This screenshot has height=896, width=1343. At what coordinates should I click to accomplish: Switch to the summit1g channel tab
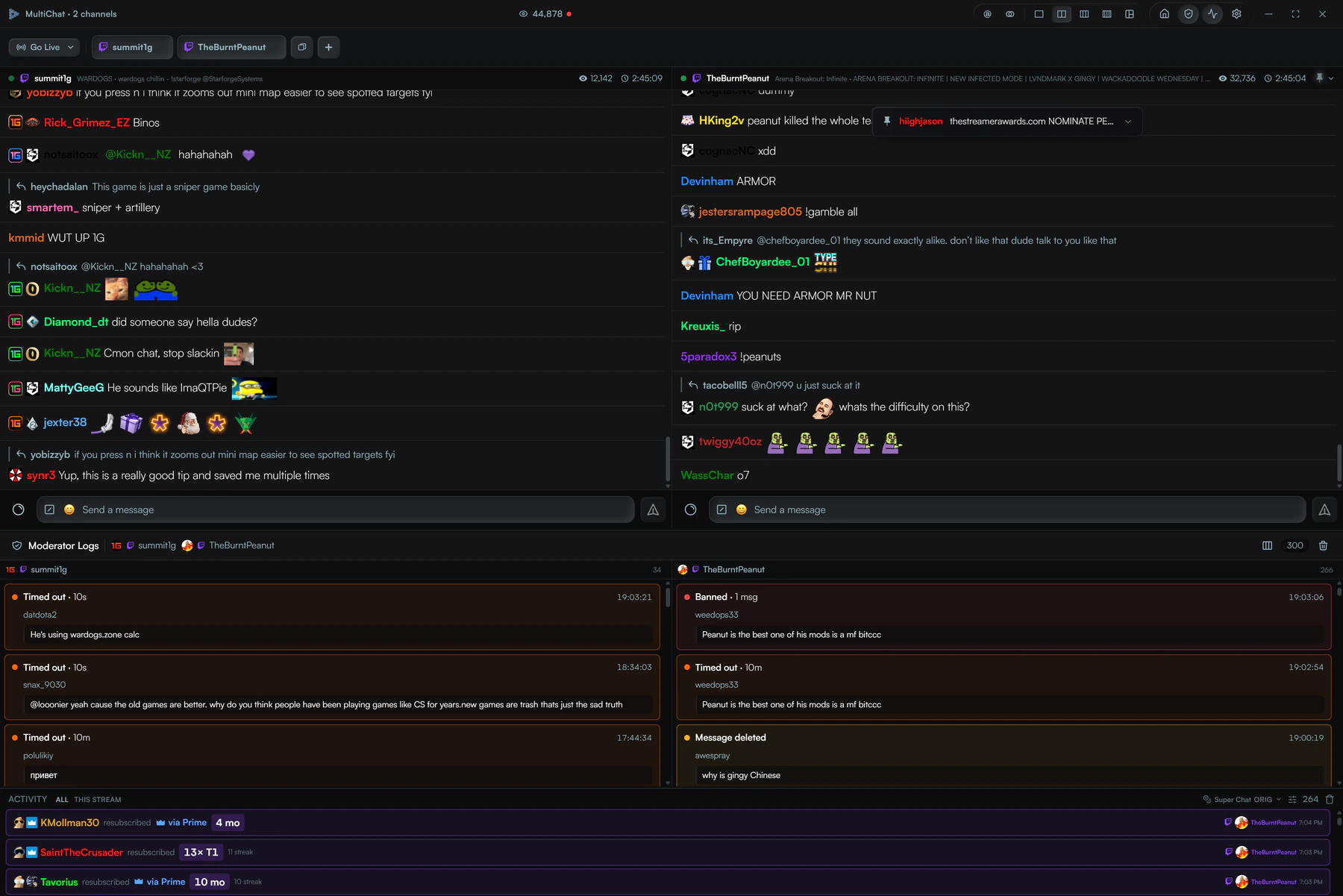132,47
